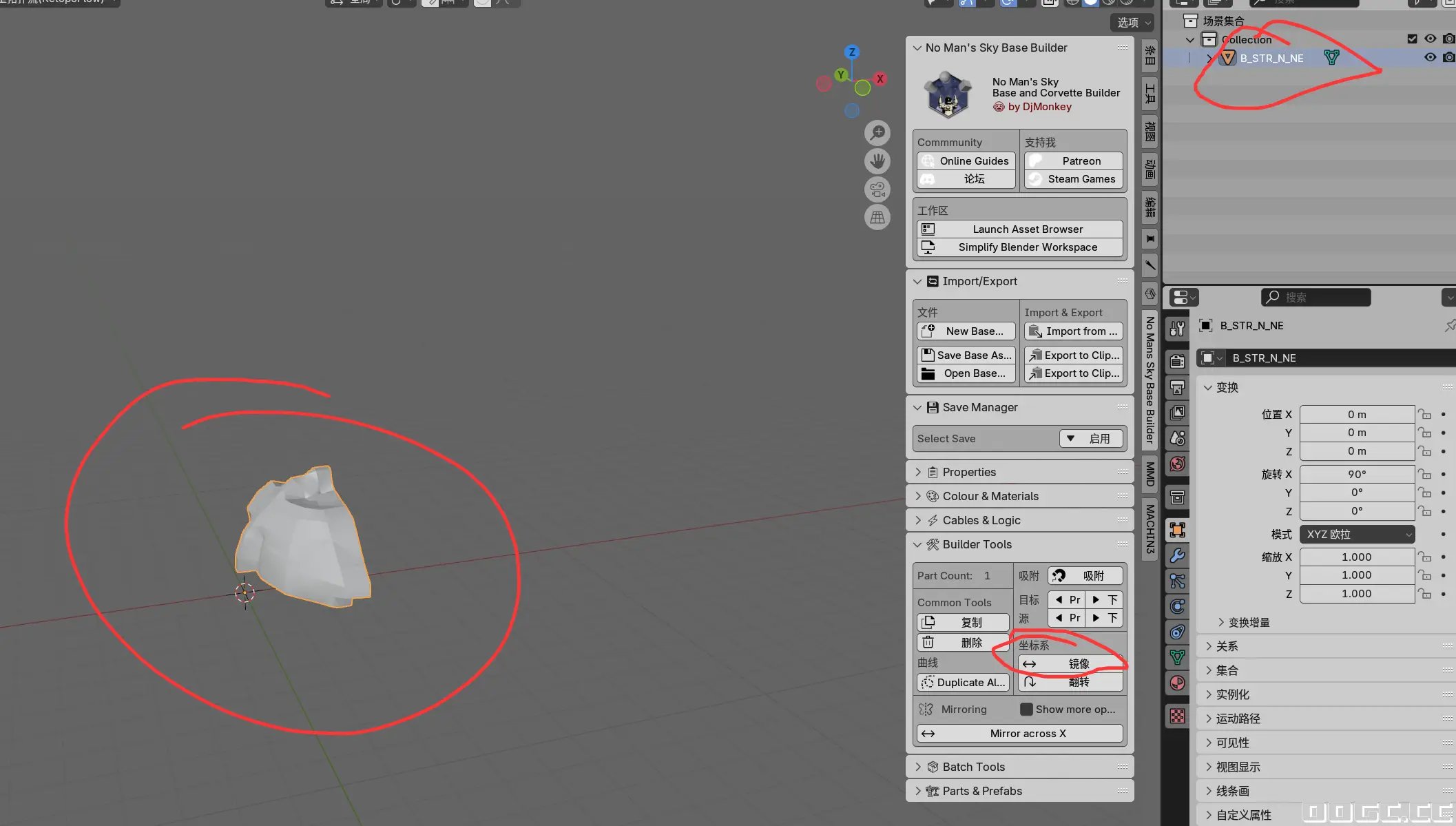
Task: Toggle the Collection eye visibility icon
Action: tap(1430, 39)
